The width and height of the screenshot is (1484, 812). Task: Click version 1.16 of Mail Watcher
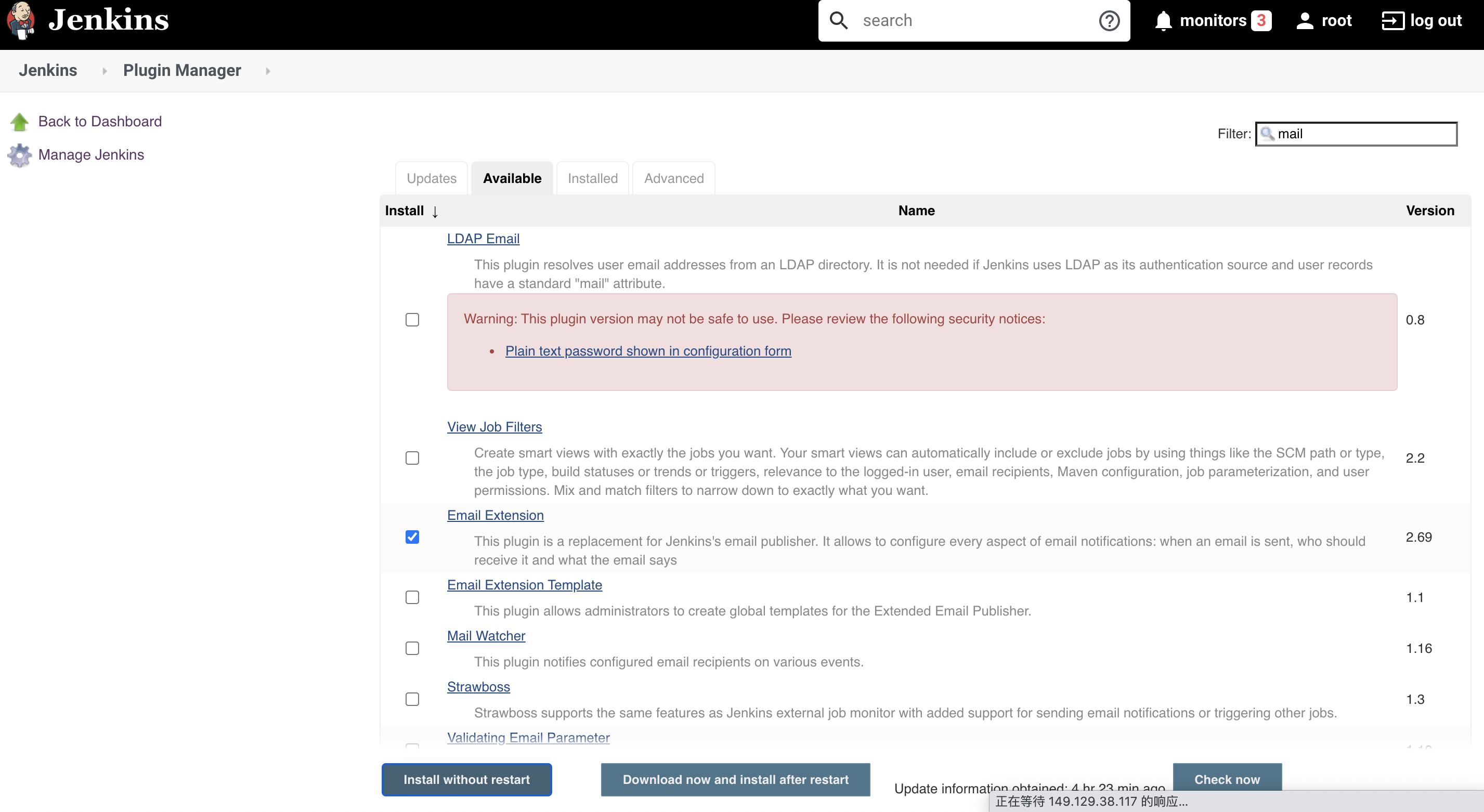point(1418,648)
